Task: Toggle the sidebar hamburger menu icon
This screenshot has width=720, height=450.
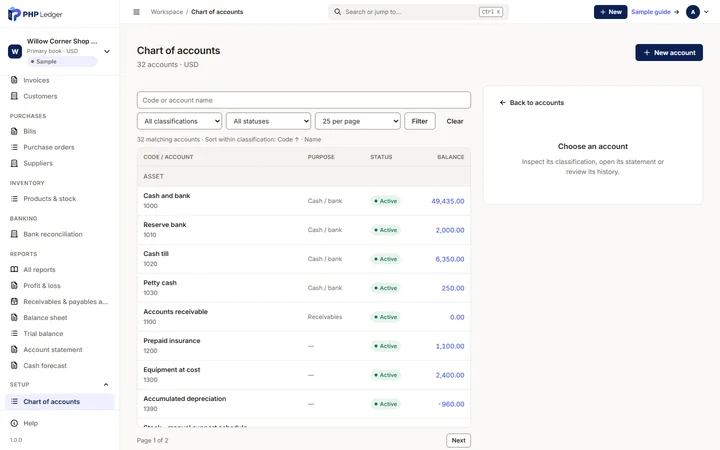Action: pyautogui.click(x=136, y=12)
